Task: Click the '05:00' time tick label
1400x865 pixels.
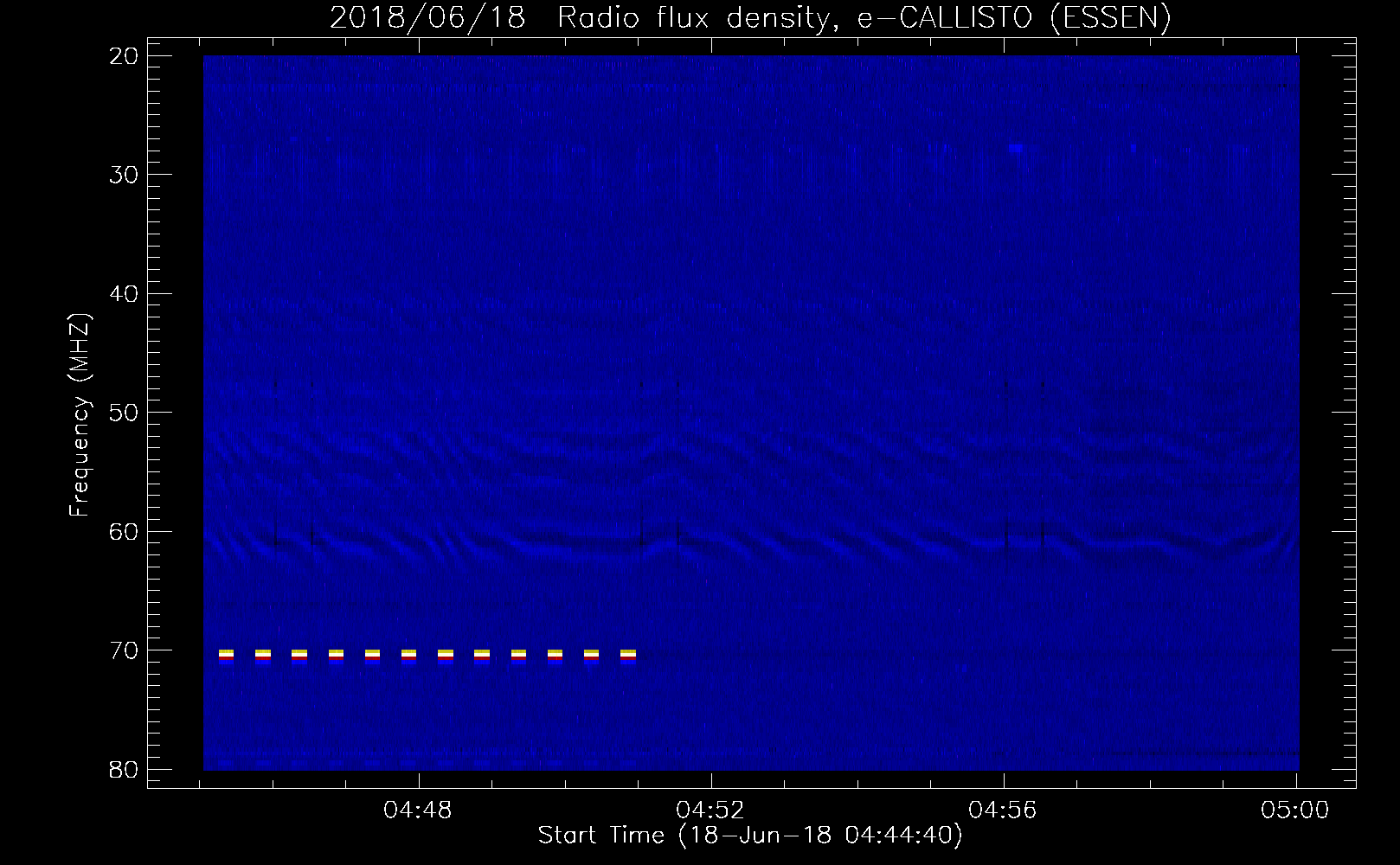Action: coord(1295,811)
